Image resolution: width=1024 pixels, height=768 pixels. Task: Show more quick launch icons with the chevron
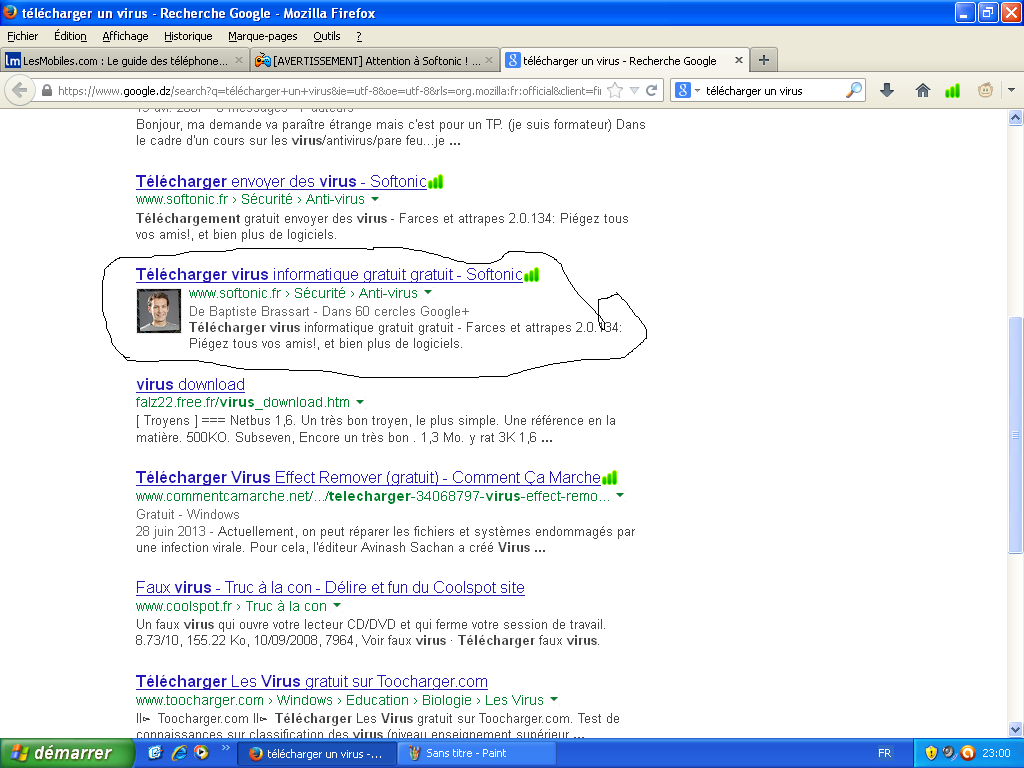tap(225, 748)
